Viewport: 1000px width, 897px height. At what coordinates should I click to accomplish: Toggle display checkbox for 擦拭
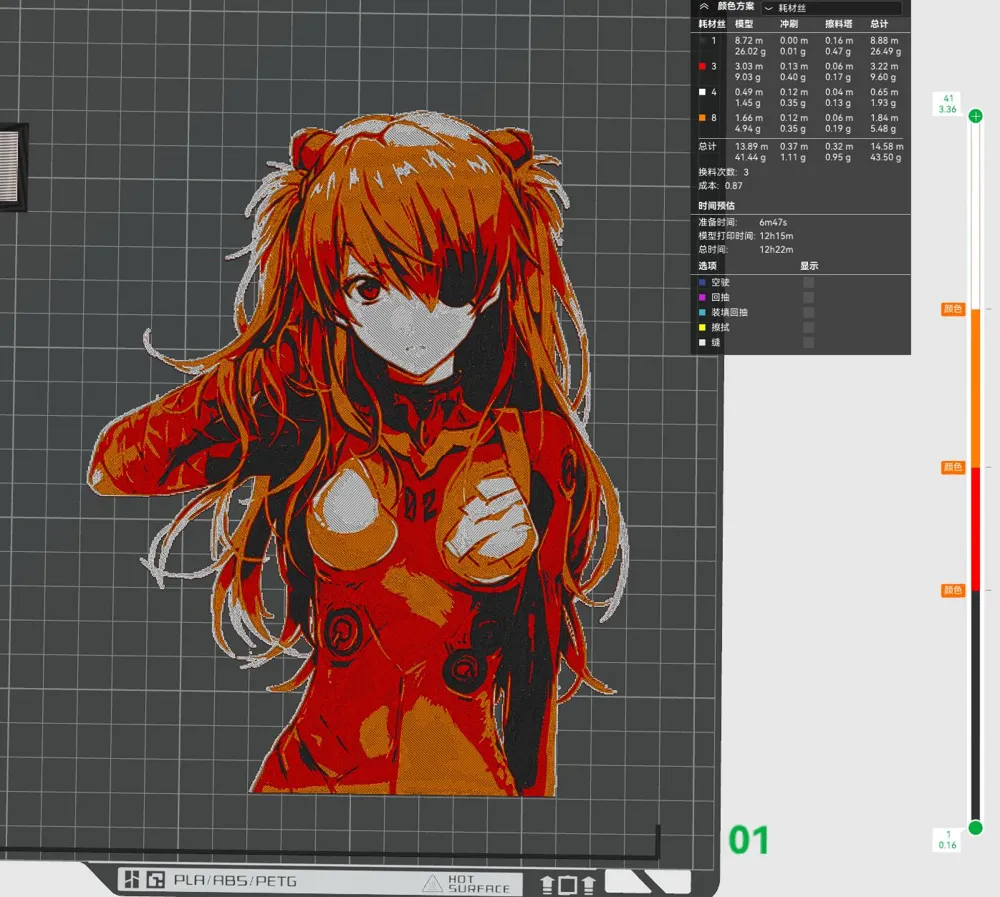pos(808,327)
